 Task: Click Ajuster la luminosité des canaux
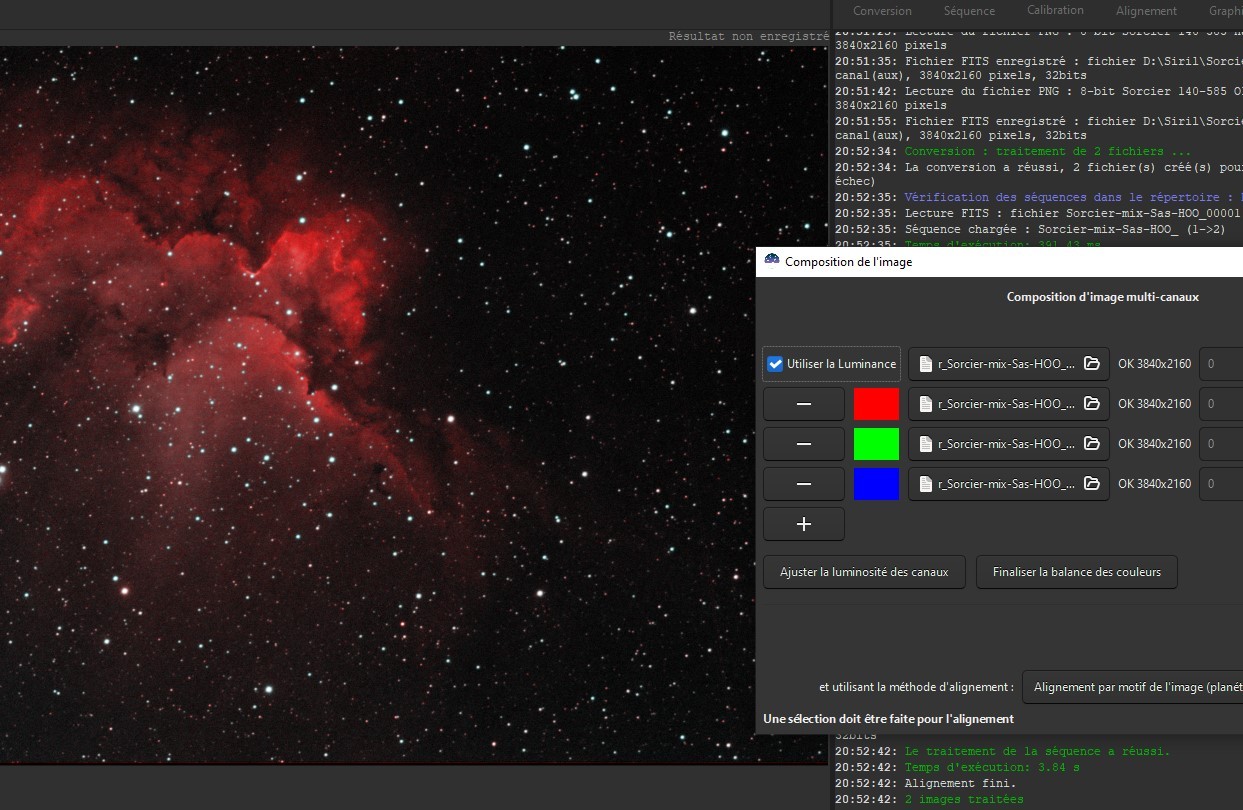click(864, 572)
